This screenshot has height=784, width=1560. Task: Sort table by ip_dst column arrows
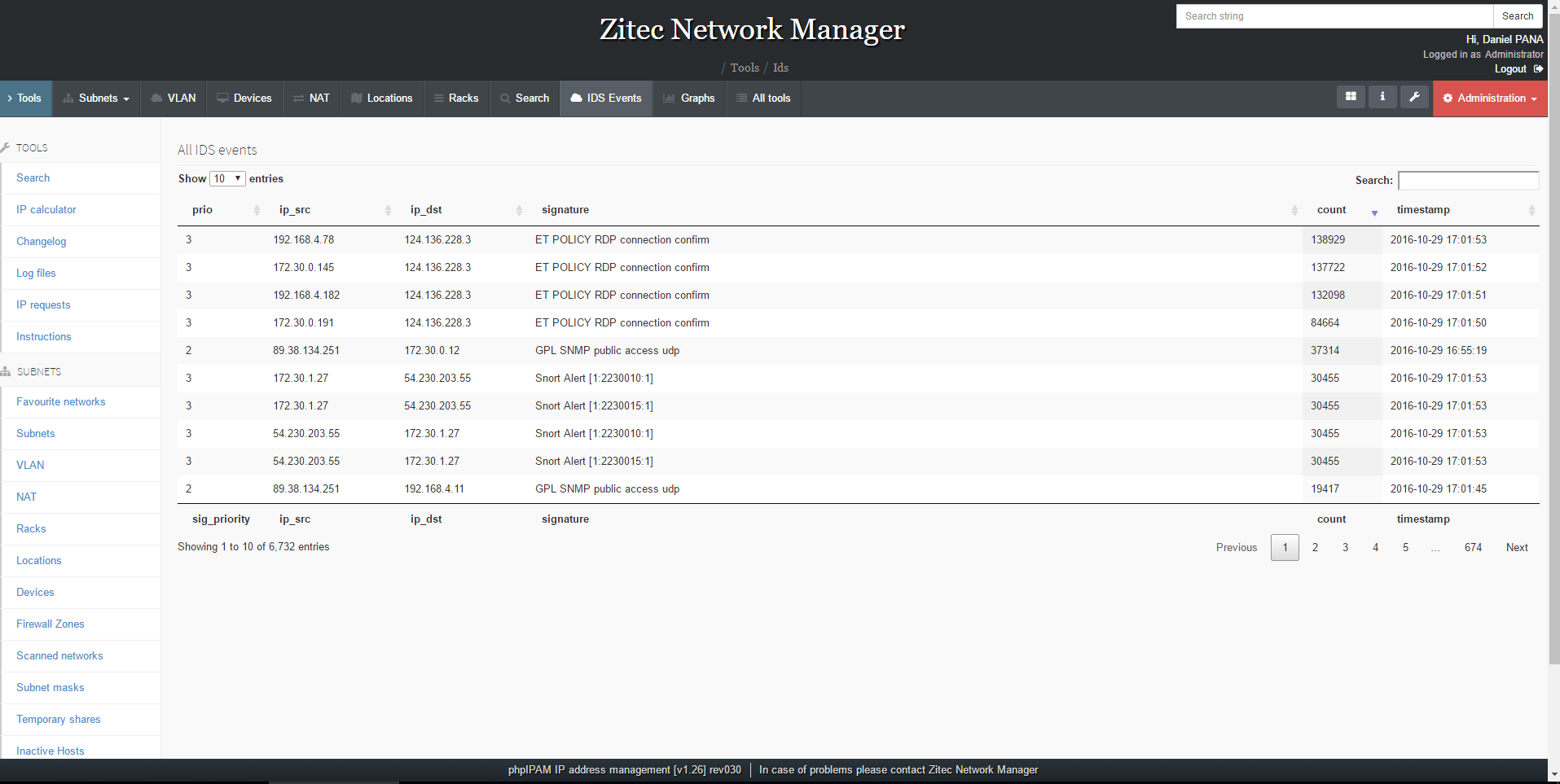[x=519, y=210]
